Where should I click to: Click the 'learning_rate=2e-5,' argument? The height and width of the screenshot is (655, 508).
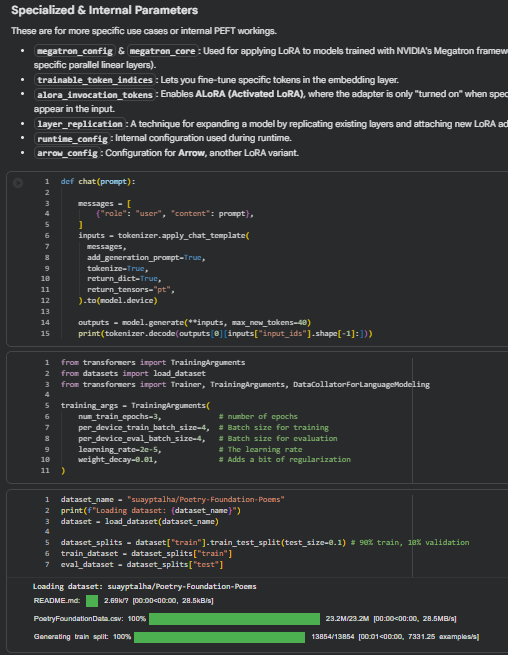tap(119, 449)
